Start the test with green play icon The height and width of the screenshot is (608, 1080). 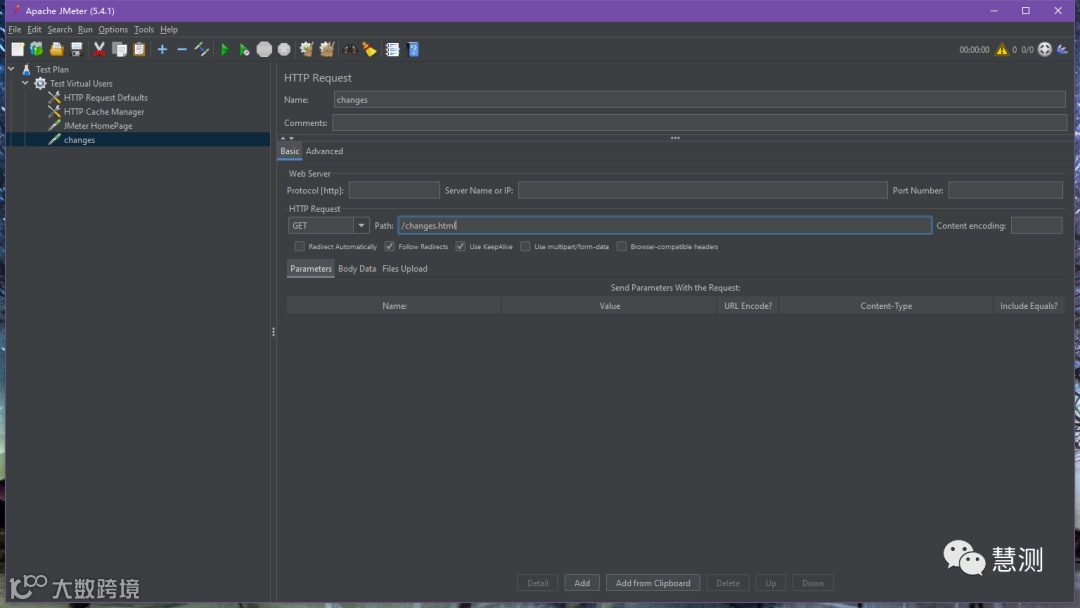point(224,50)
